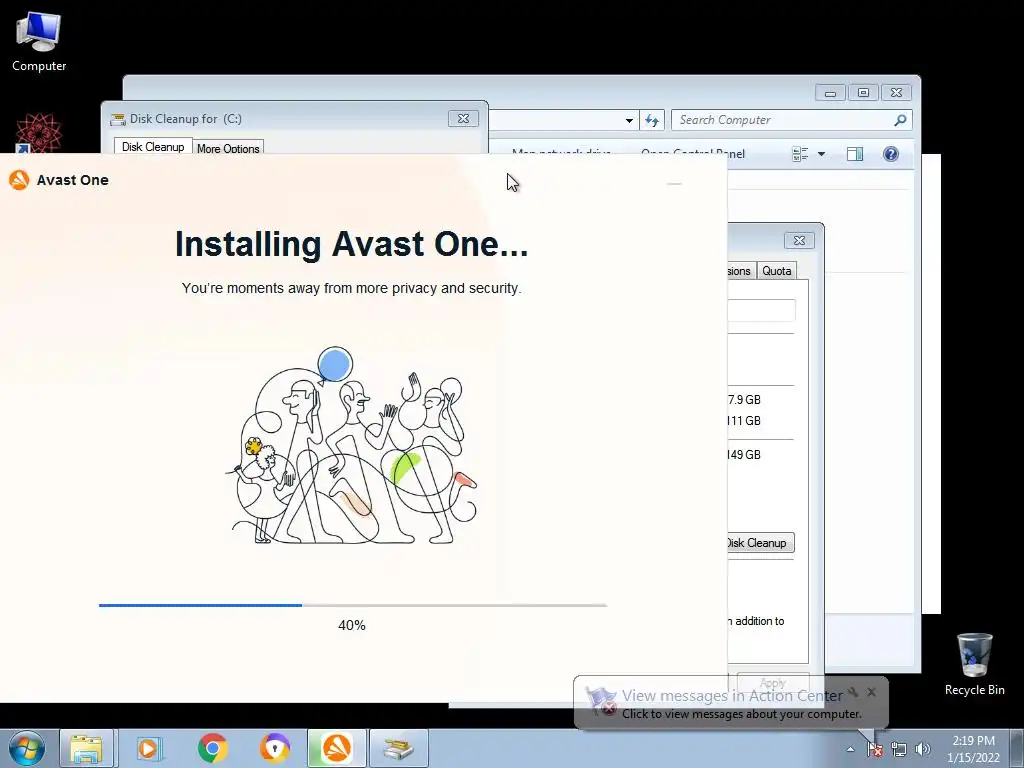
Task: Switch to the More Options tab
Action: coord(228,148)
